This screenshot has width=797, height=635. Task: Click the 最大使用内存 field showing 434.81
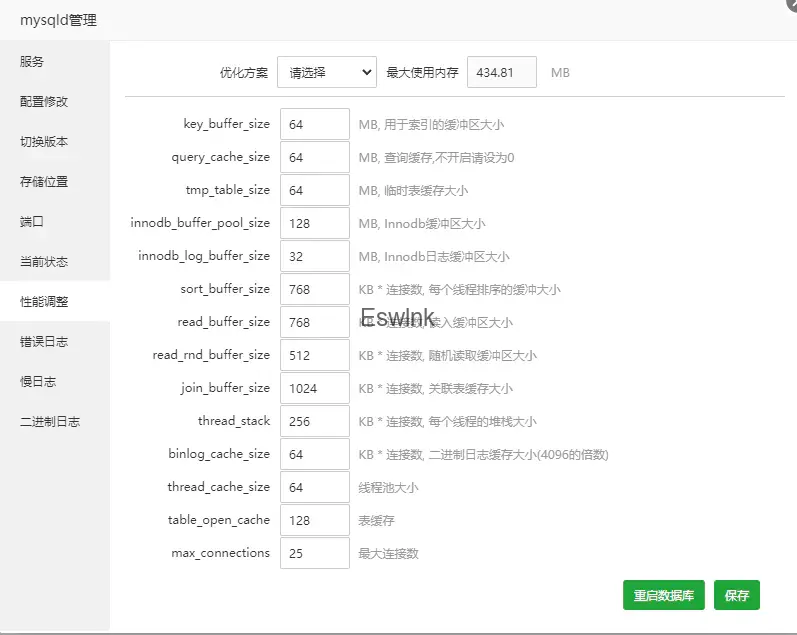501,72
